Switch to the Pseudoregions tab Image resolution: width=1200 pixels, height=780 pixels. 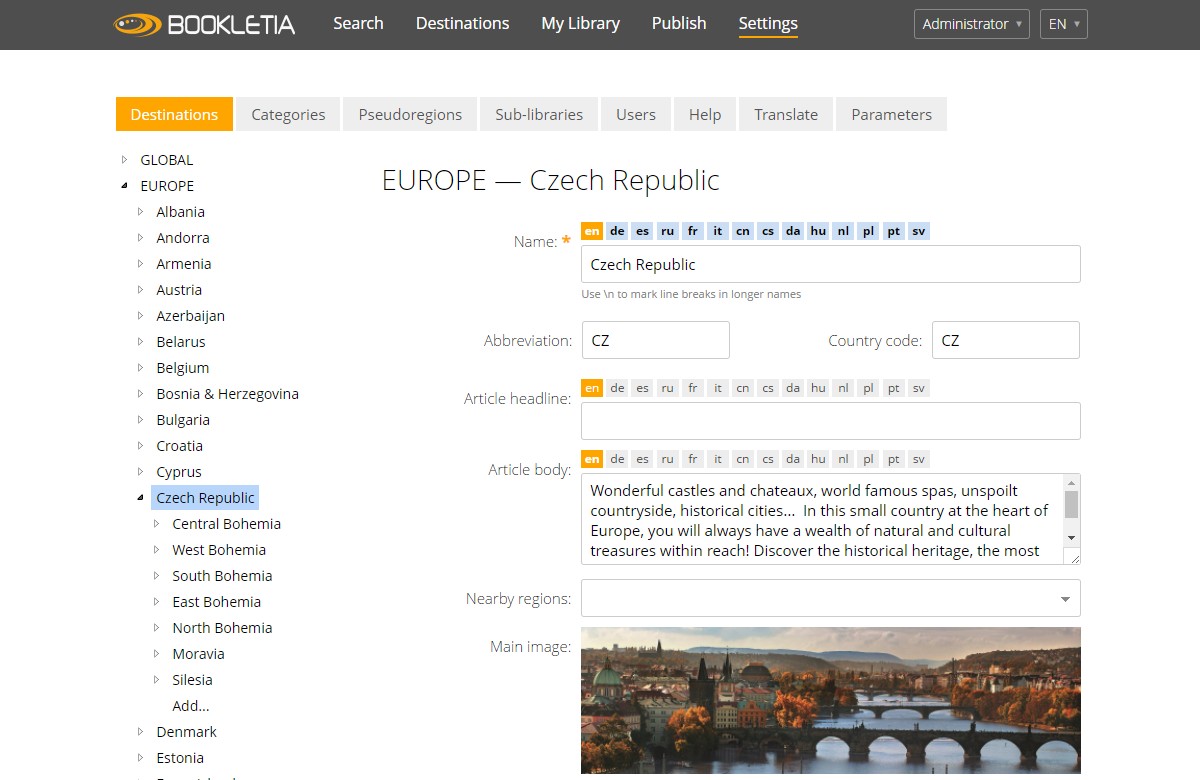point(410,114)
